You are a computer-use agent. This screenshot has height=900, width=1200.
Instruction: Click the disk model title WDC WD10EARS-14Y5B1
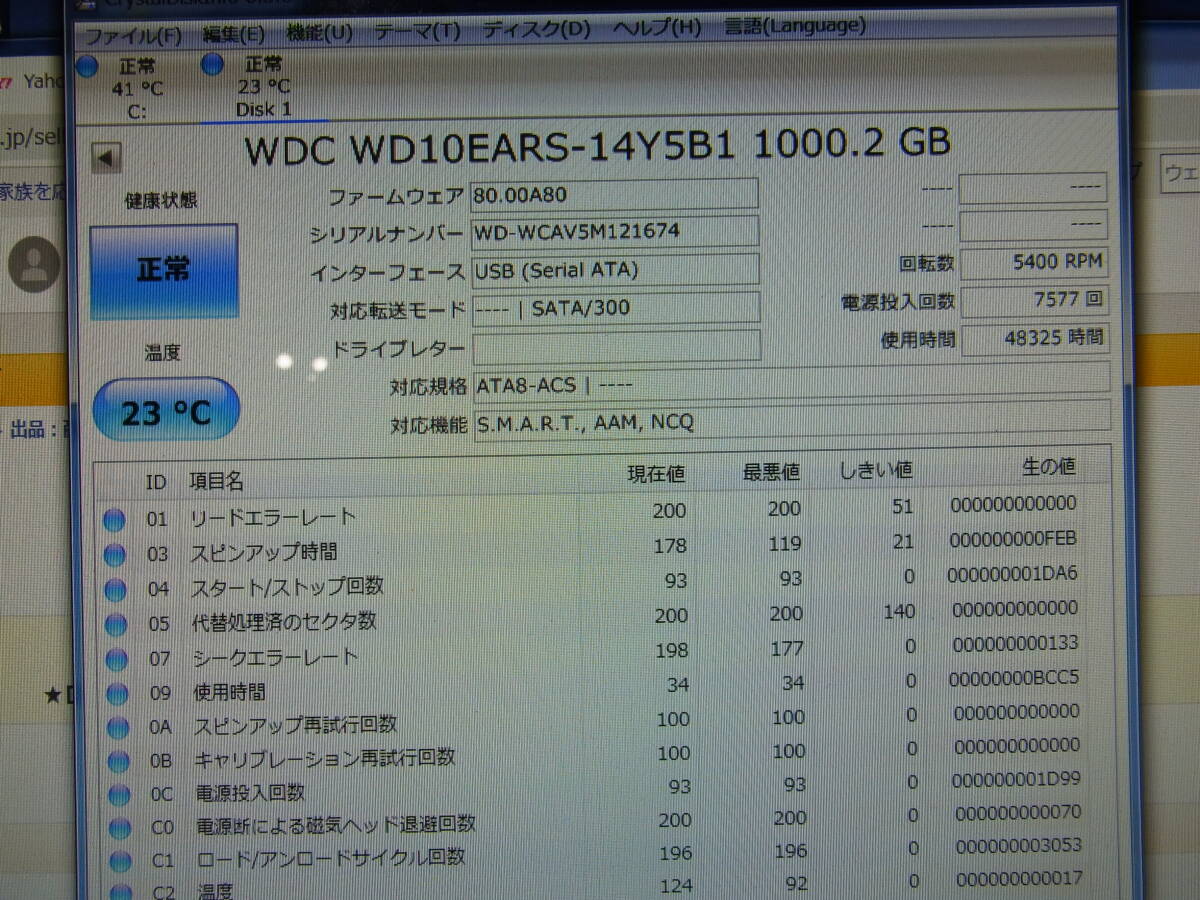tap(490, 149)
